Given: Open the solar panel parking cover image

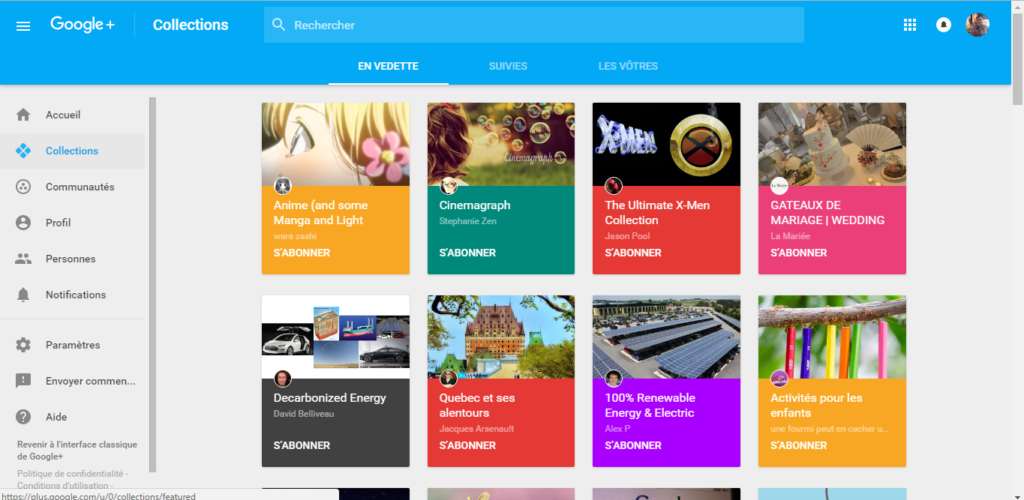Looking at the screenshot, I should (666, 337).
